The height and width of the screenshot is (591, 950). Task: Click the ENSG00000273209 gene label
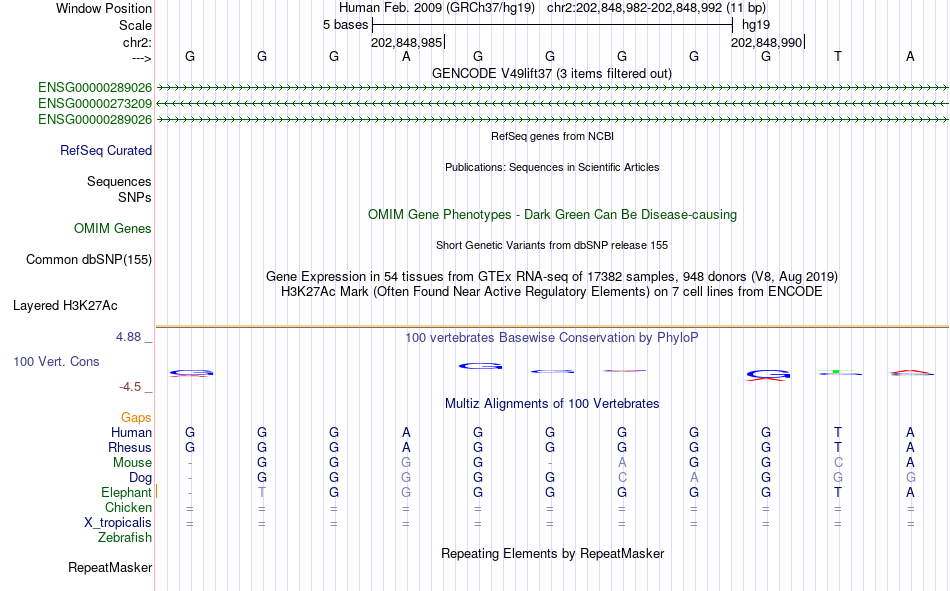[x=95, y=104]
